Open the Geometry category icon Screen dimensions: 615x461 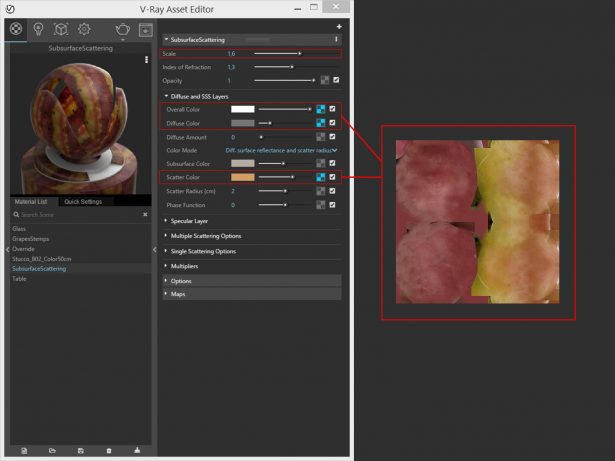tap(61, 29)
